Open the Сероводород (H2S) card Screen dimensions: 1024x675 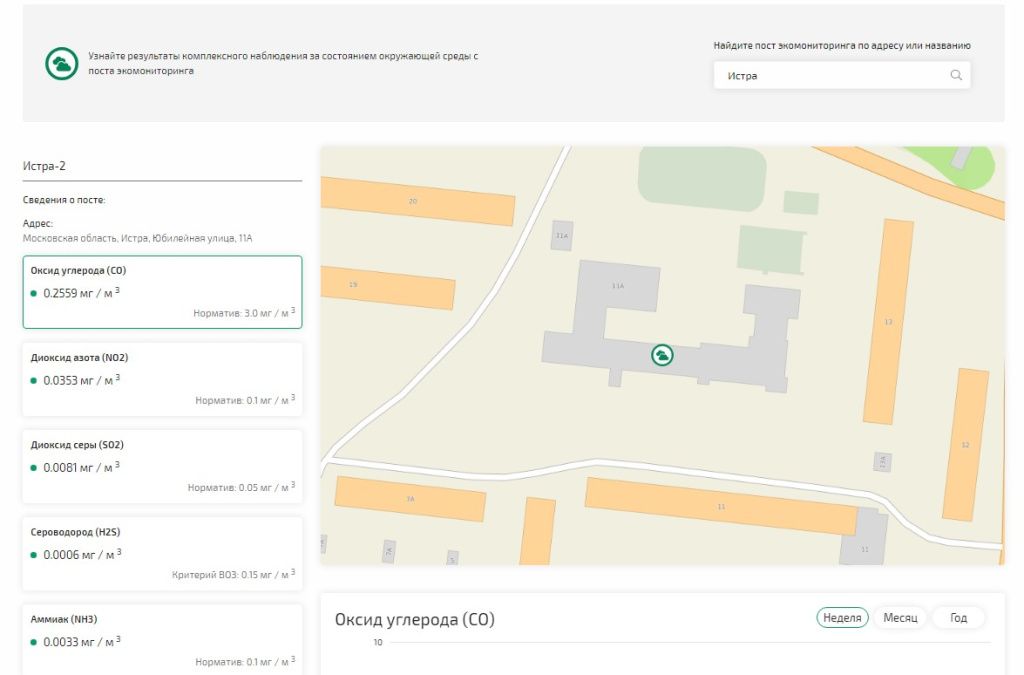[162, 553]
